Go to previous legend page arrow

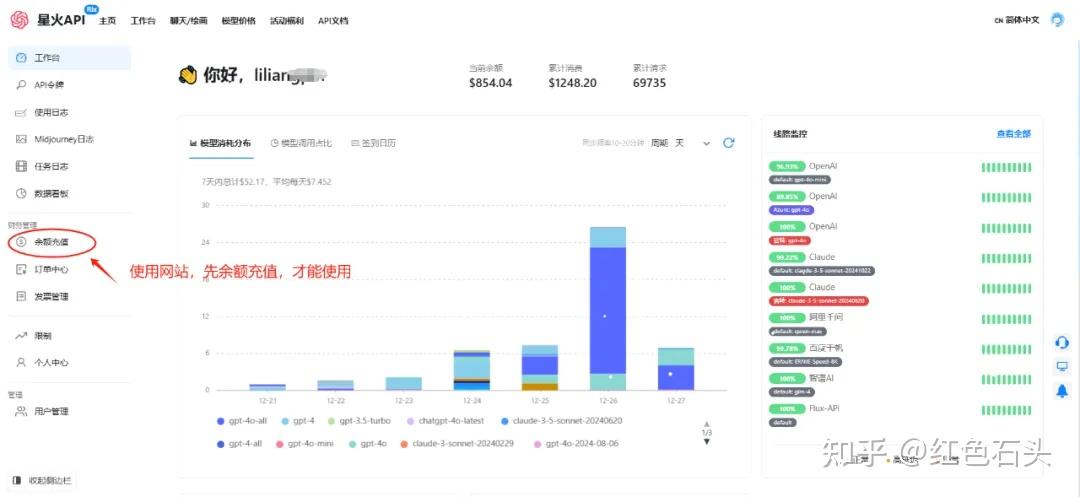click(707, 424)
